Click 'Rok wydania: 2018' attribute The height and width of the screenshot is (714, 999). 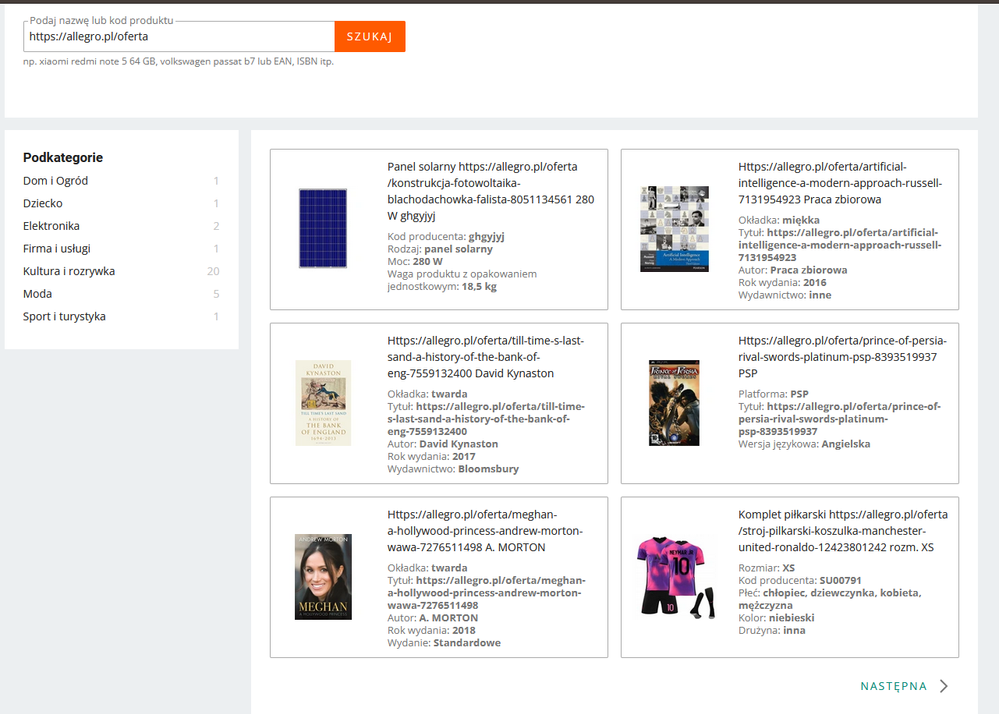431,630
